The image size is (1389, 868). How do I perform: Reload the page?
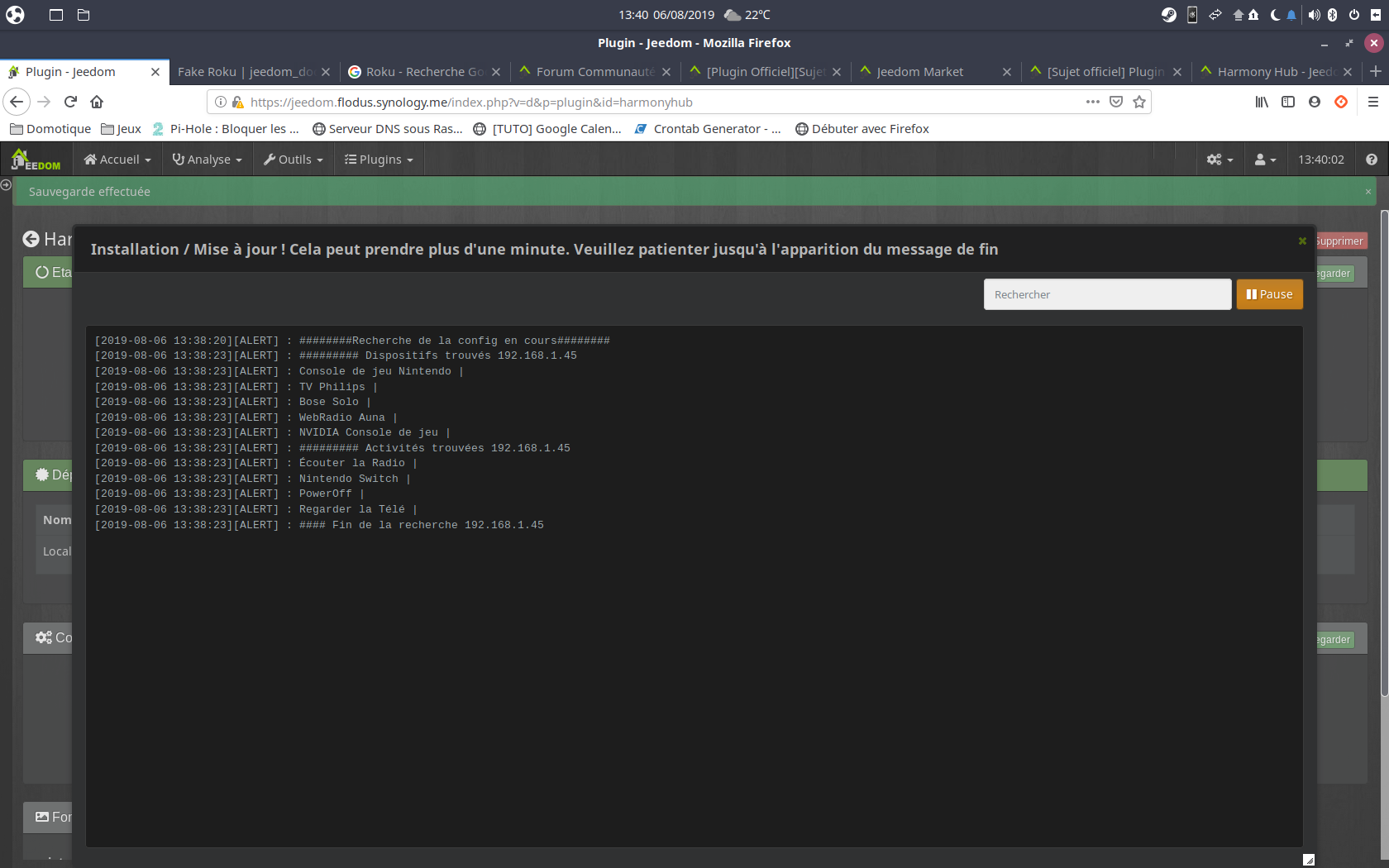[x=71, y=102]
